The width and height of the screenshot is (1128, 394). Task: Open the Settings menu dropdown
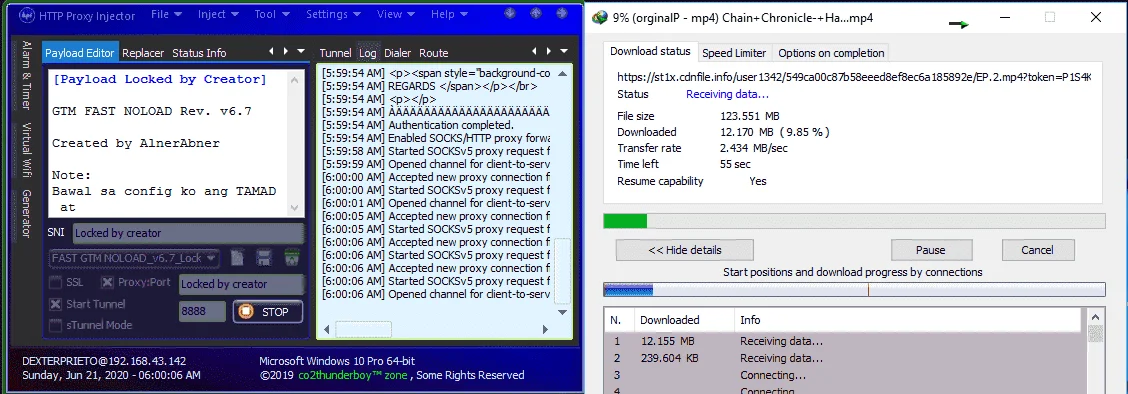[x=334, y=14]
